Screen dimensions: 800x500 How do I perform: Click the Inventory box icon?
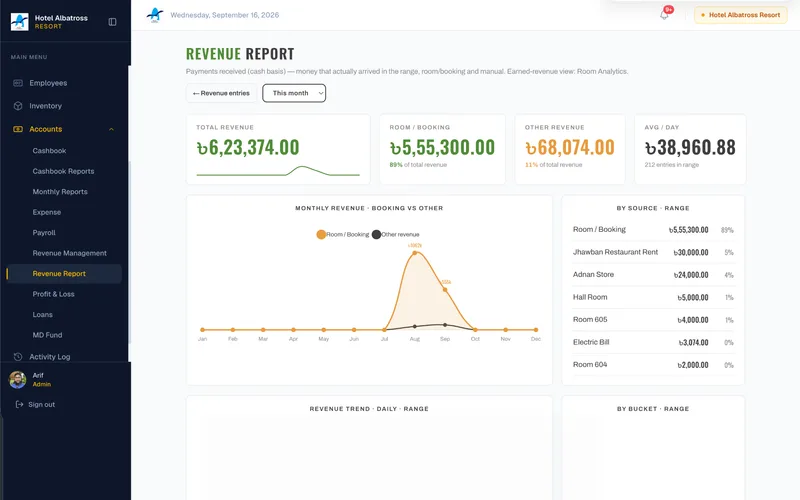[18, 106]
